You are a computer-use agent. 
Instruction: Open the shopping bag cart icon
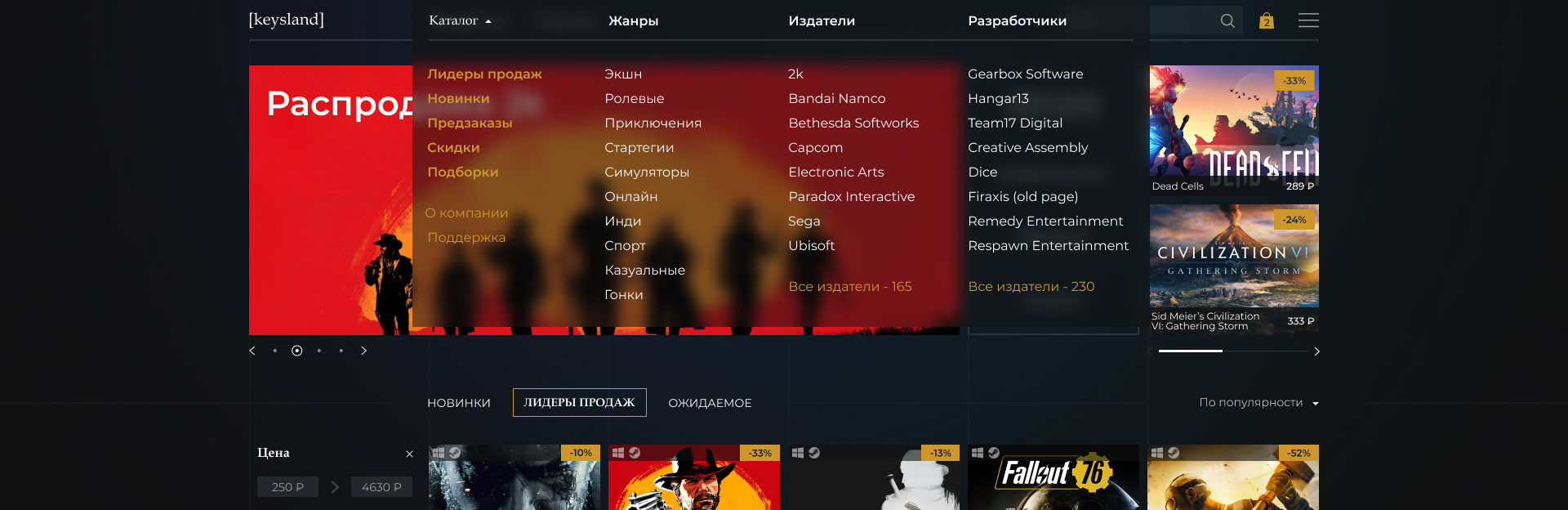(x=1266, y=20)
